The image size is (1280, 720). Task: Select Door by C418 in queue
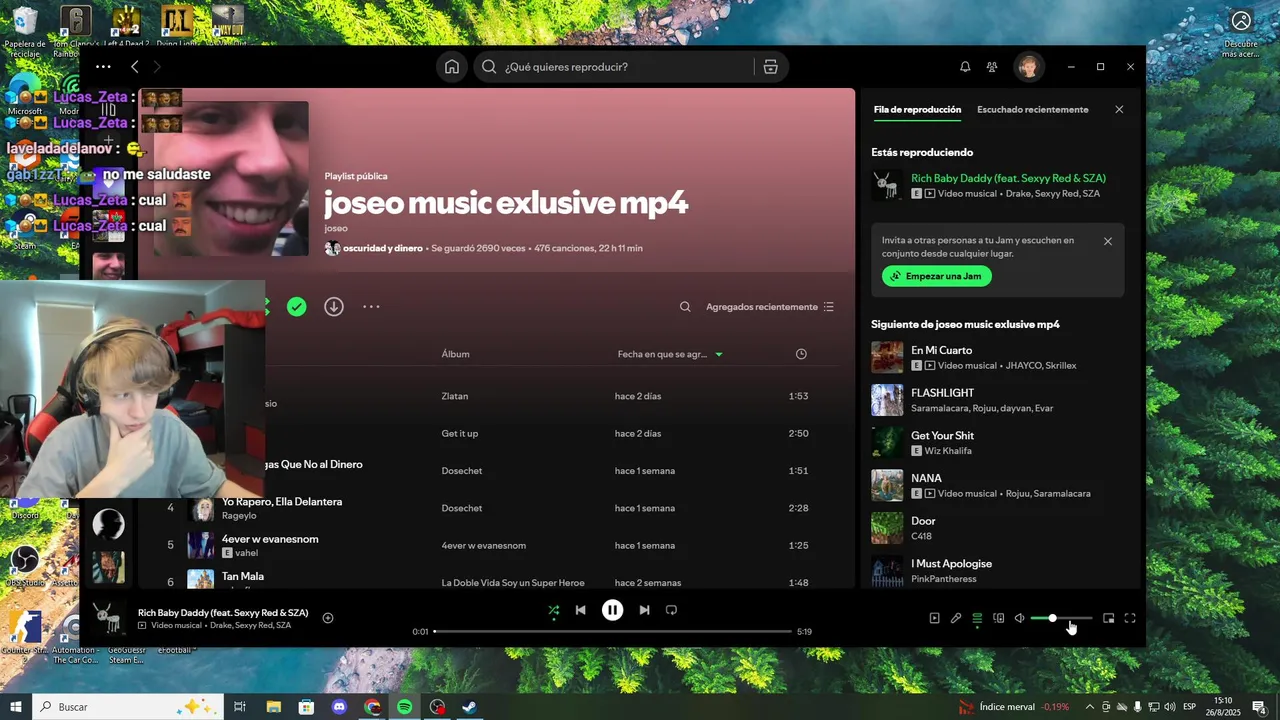coord(997,528)
